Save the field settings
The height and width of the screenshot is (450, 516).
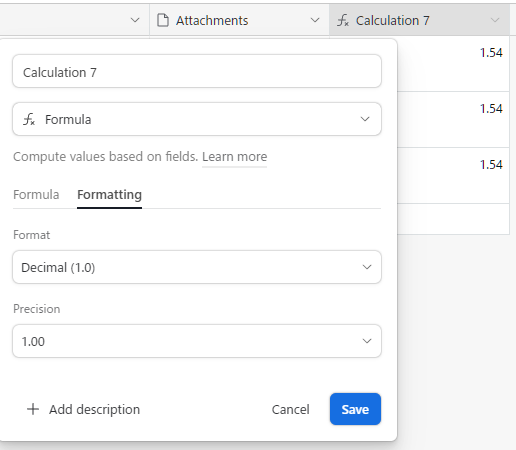tap(355, 409)
